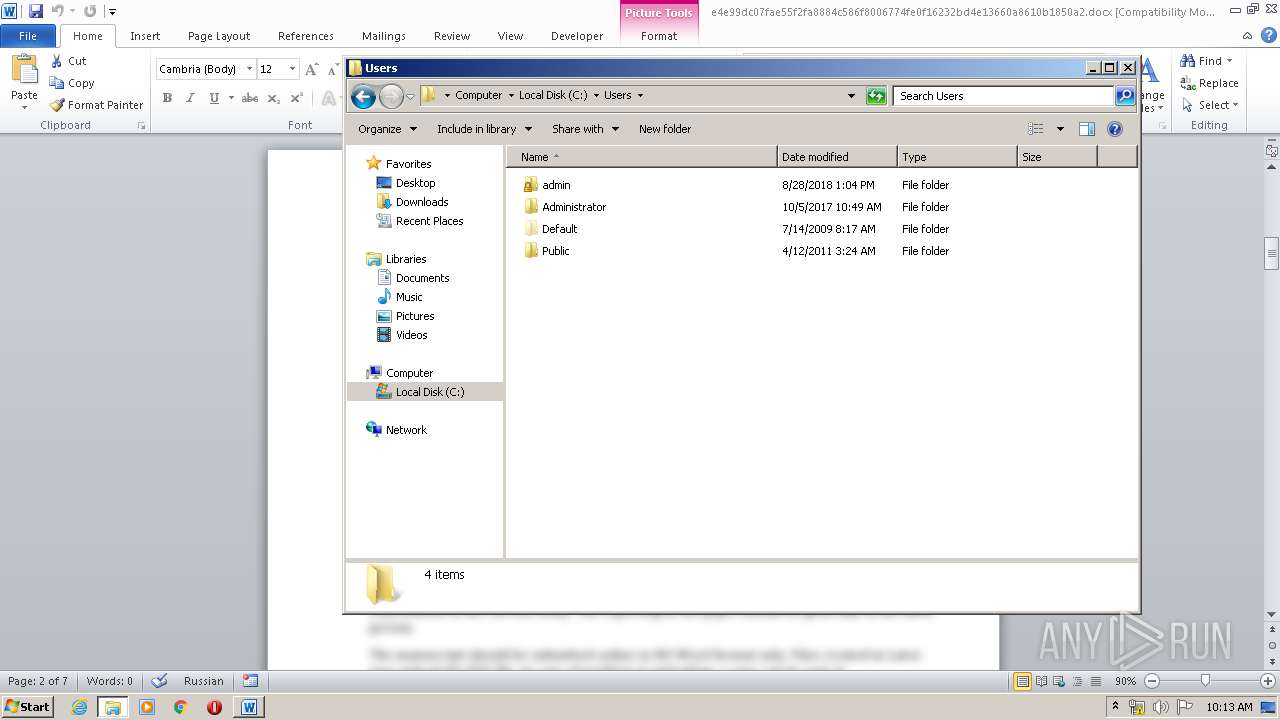Viewport: 1280px width, 720px height.
Task: Toggle Bold formatting in Word
Action: 167,98
